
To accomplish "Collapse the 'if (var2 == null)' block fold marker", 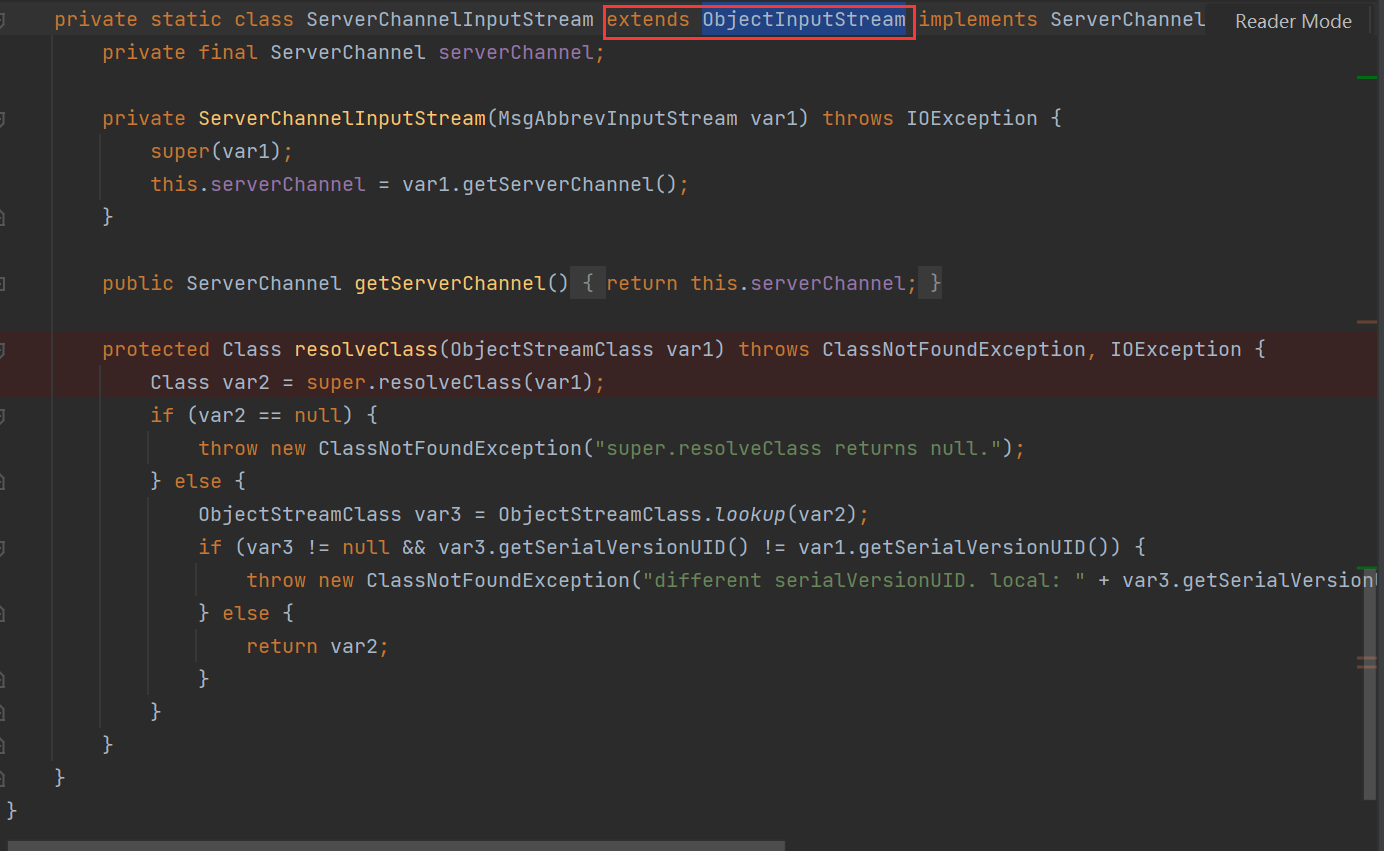I will (2, 415).
